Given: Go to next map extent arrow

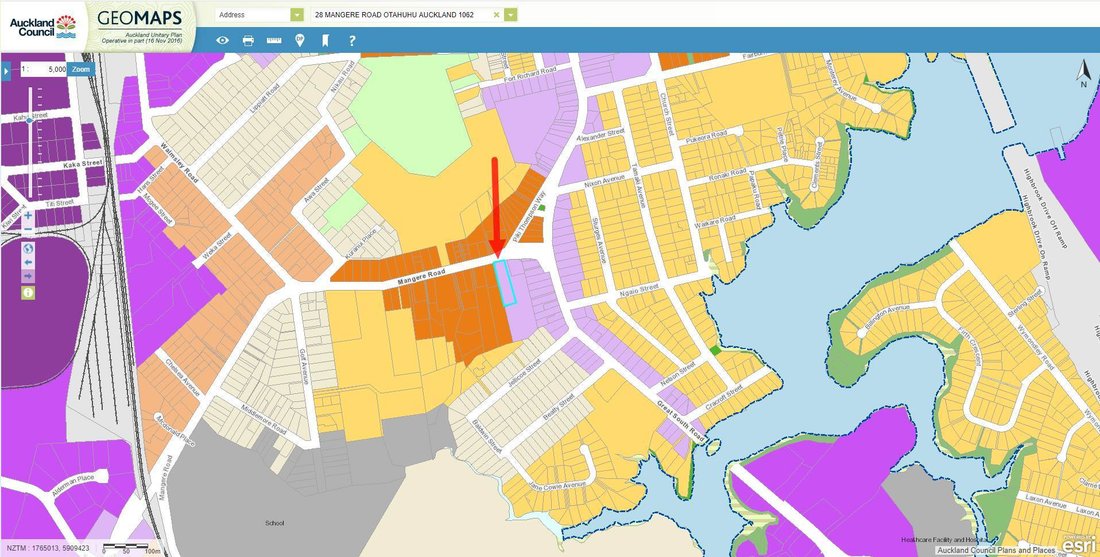Looking at the screenshot, I should tap(28, 277).
